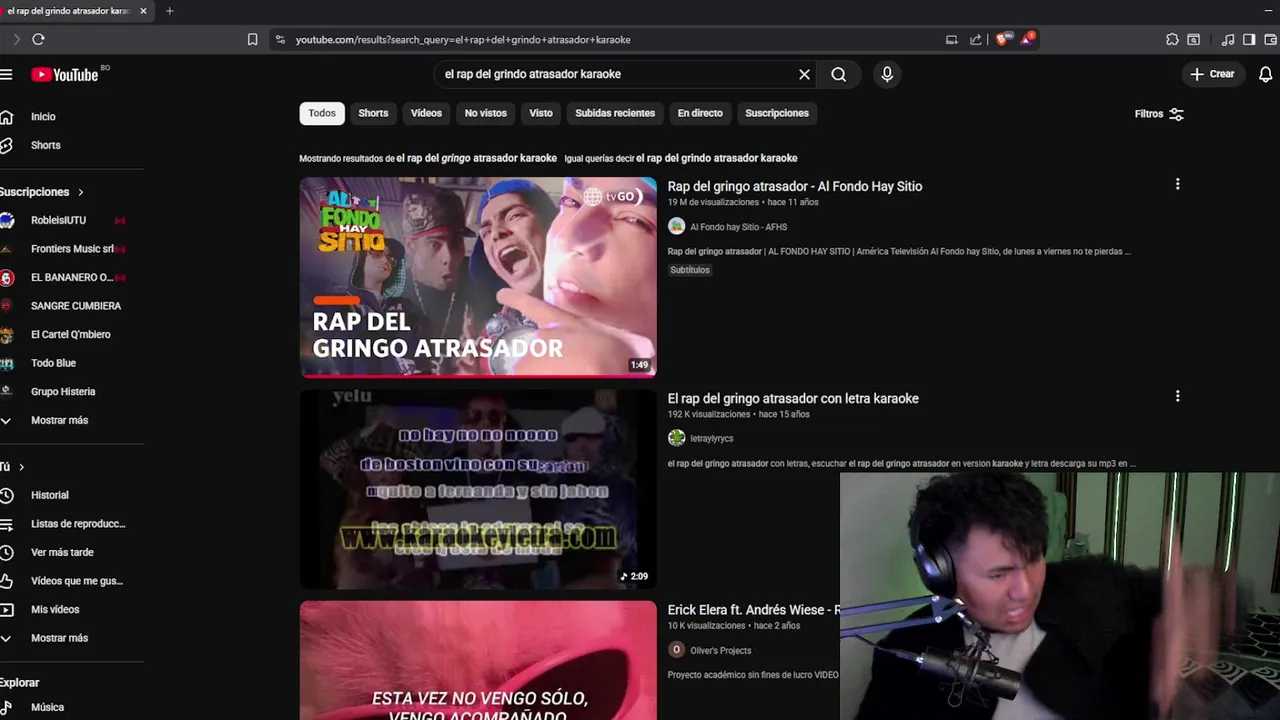Filter results by Vídeos chip
1280x720 pixels.
coord(426,113)
